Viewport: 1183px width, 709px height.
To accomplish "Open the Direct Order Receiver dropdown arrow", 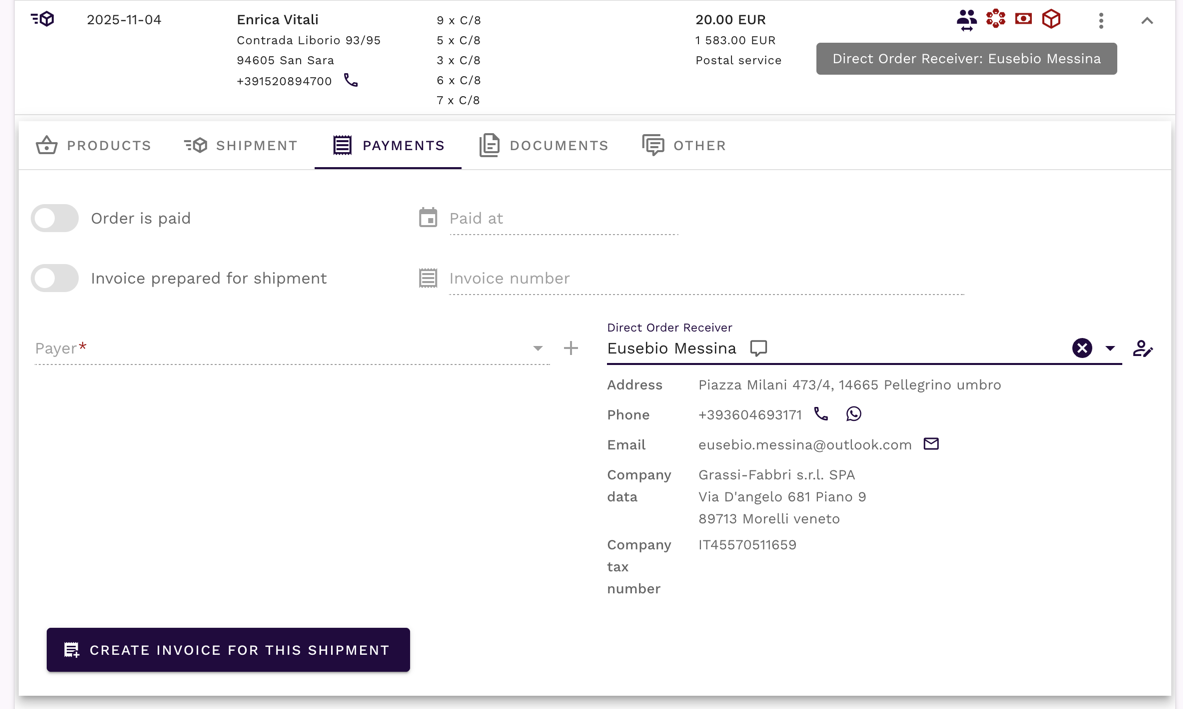I will tap(1110, 348).
